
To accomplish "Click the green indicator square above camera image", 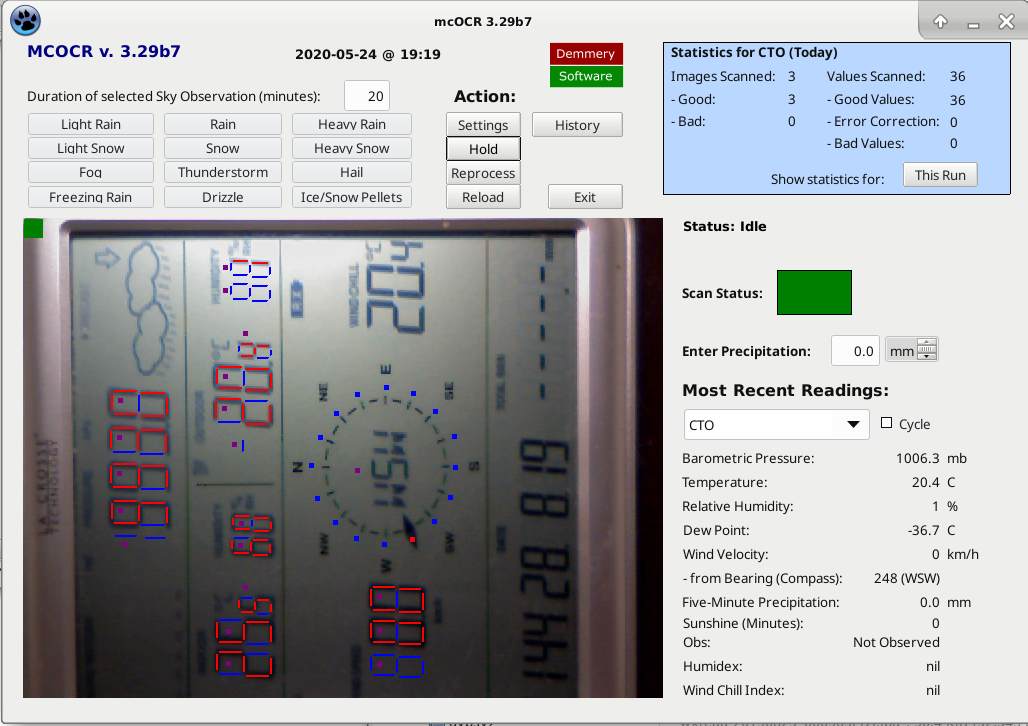I will click(33, 229).
